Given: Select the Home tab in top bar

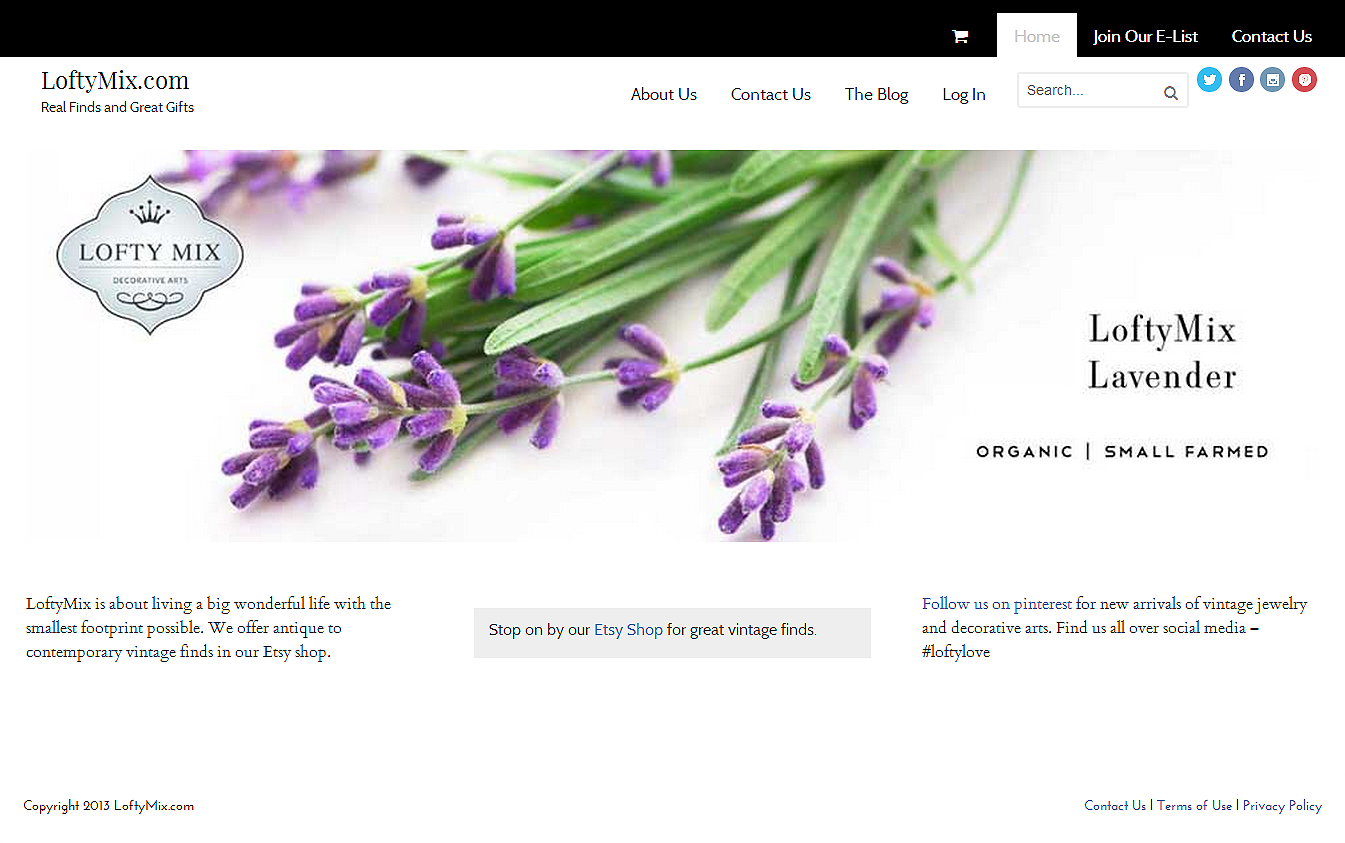Looking at the screenshot, I should 1037,36.
